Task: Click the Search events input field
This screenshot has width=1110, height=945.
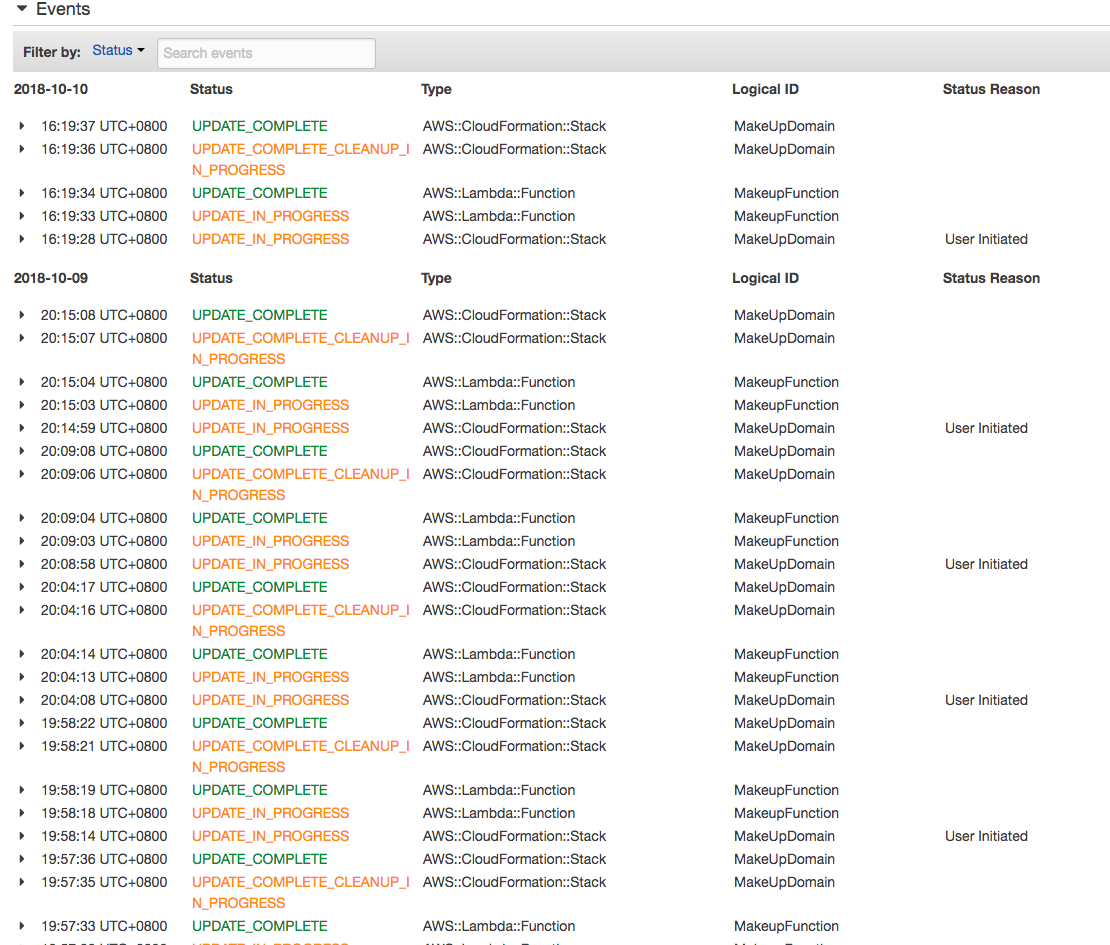Action: point(266,53)
